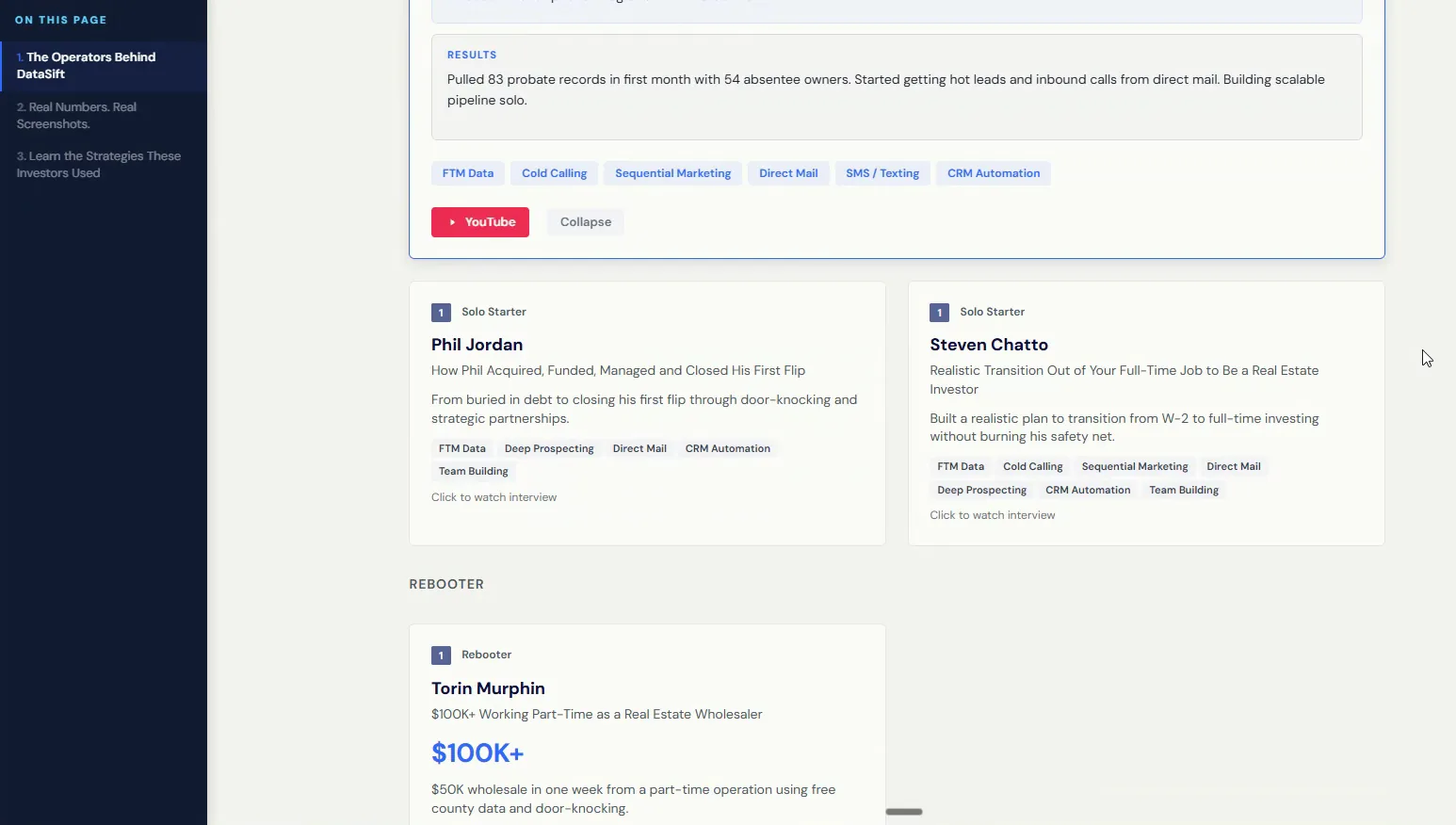Open Torin Murphin's card title
The width and height of the screenshot is (1456, 825).
click(x=488, y=688)
